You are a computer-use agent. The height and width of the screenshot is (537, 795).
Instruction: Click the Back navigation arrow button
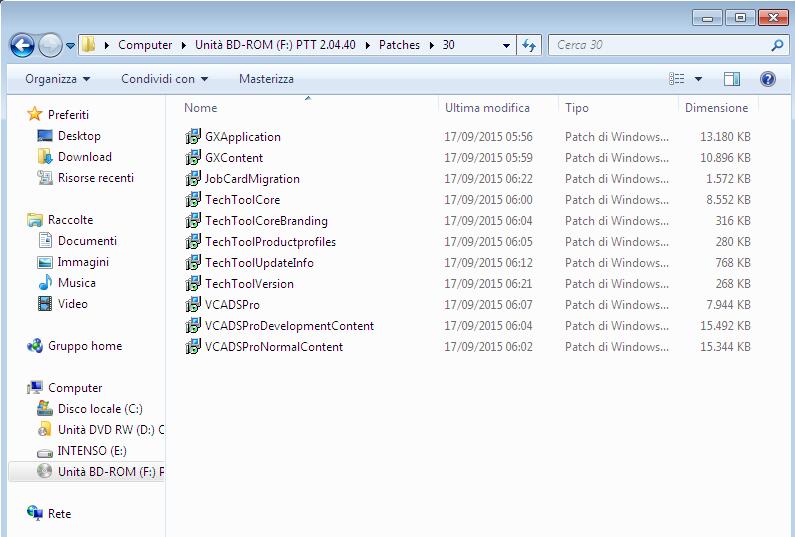coord(22,46)
